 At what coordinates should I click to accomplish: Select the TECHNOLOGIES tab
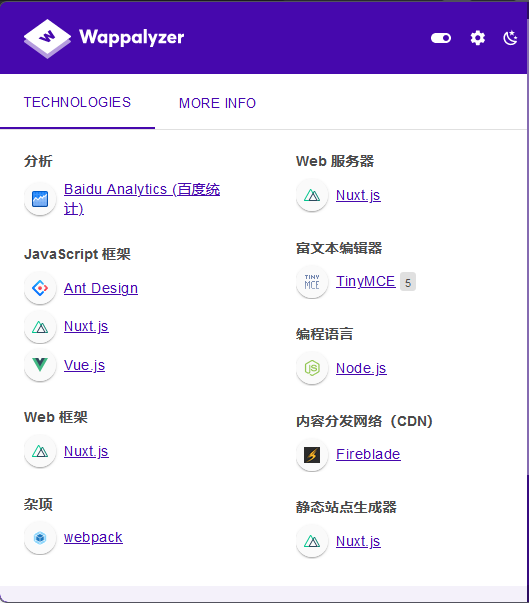pos(77,102)
